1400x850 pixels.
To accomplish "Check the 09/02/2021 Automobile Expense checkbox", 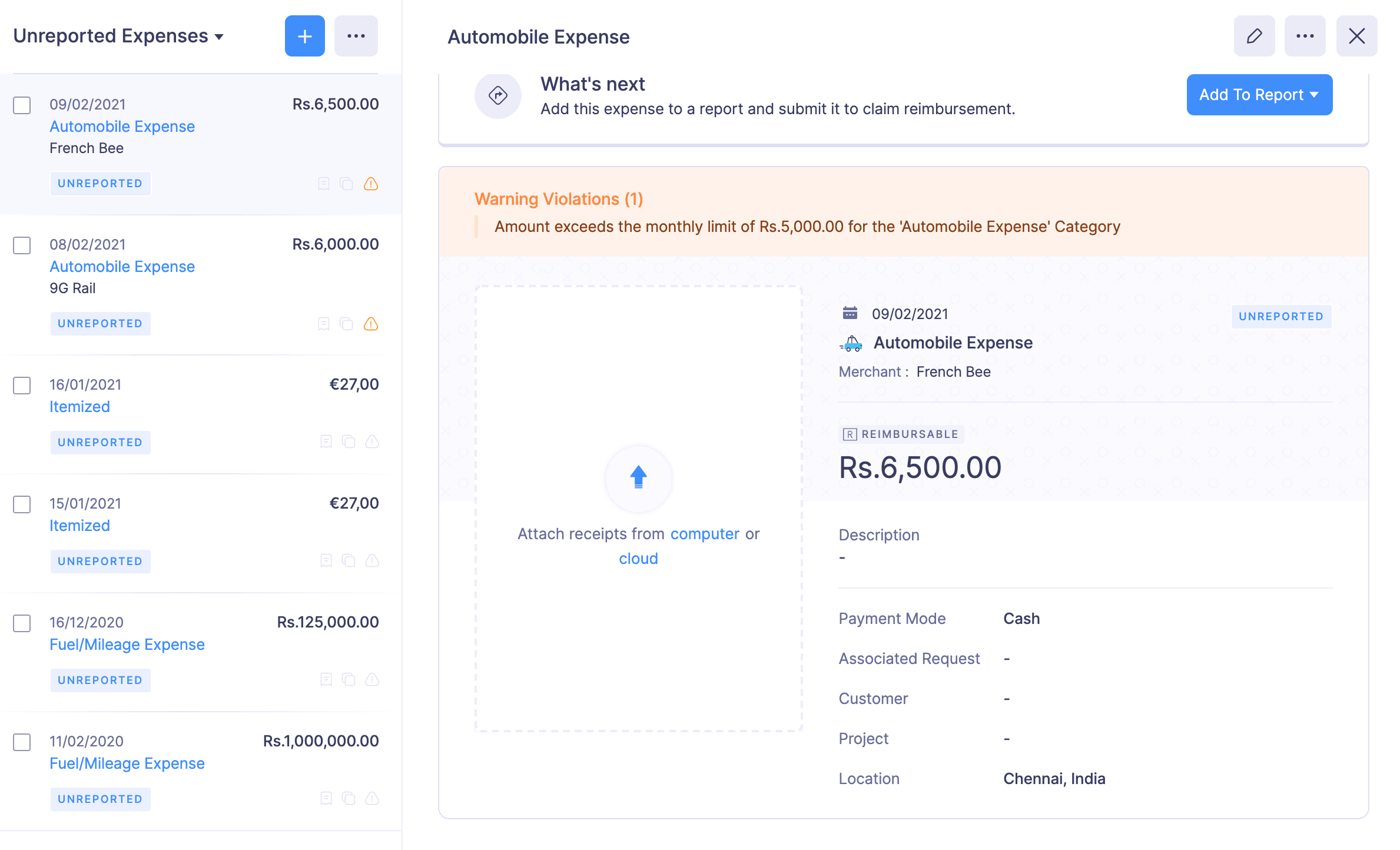I will coord(22,105).
